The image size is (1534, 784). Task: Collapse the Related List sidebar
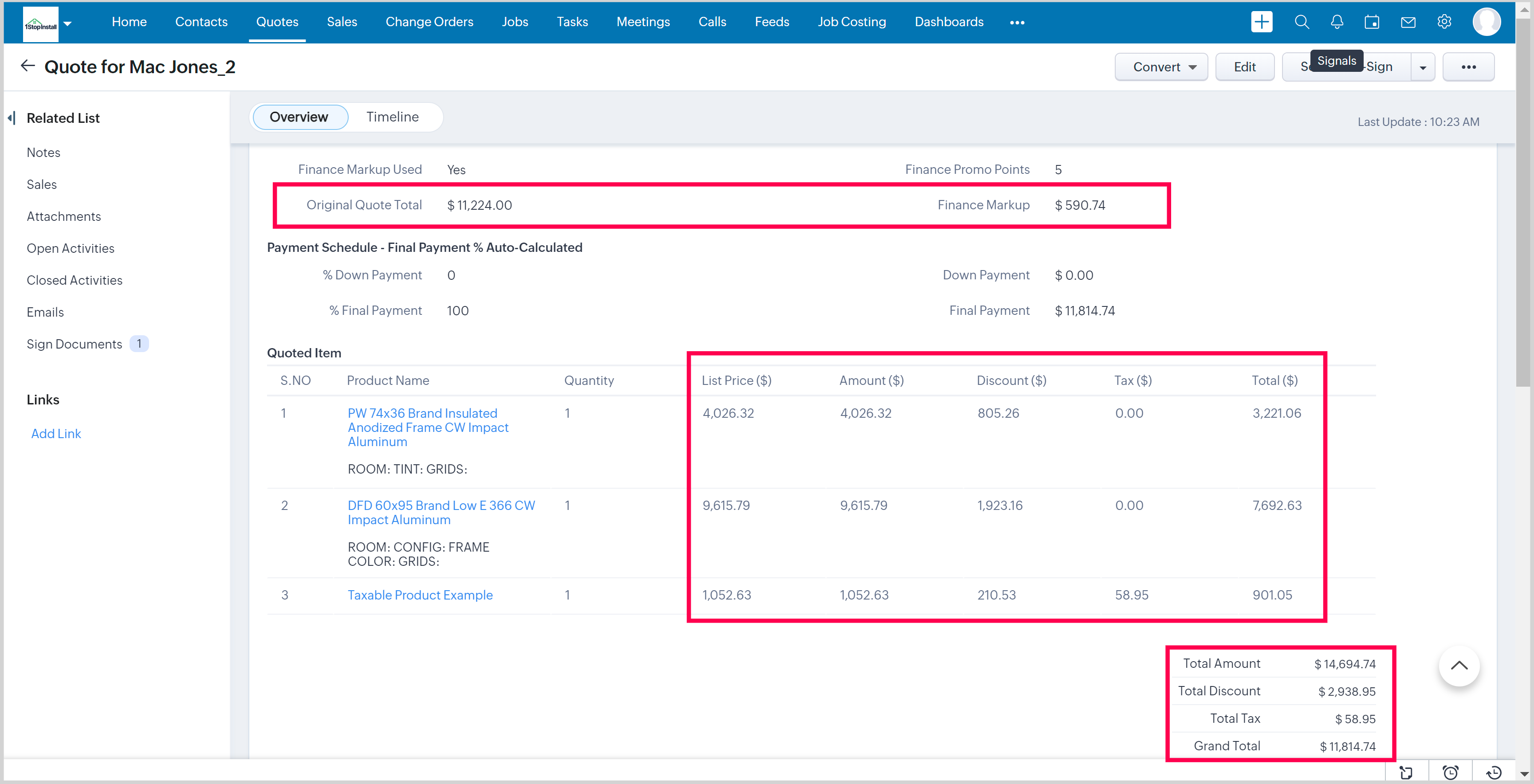coord(12,118)
